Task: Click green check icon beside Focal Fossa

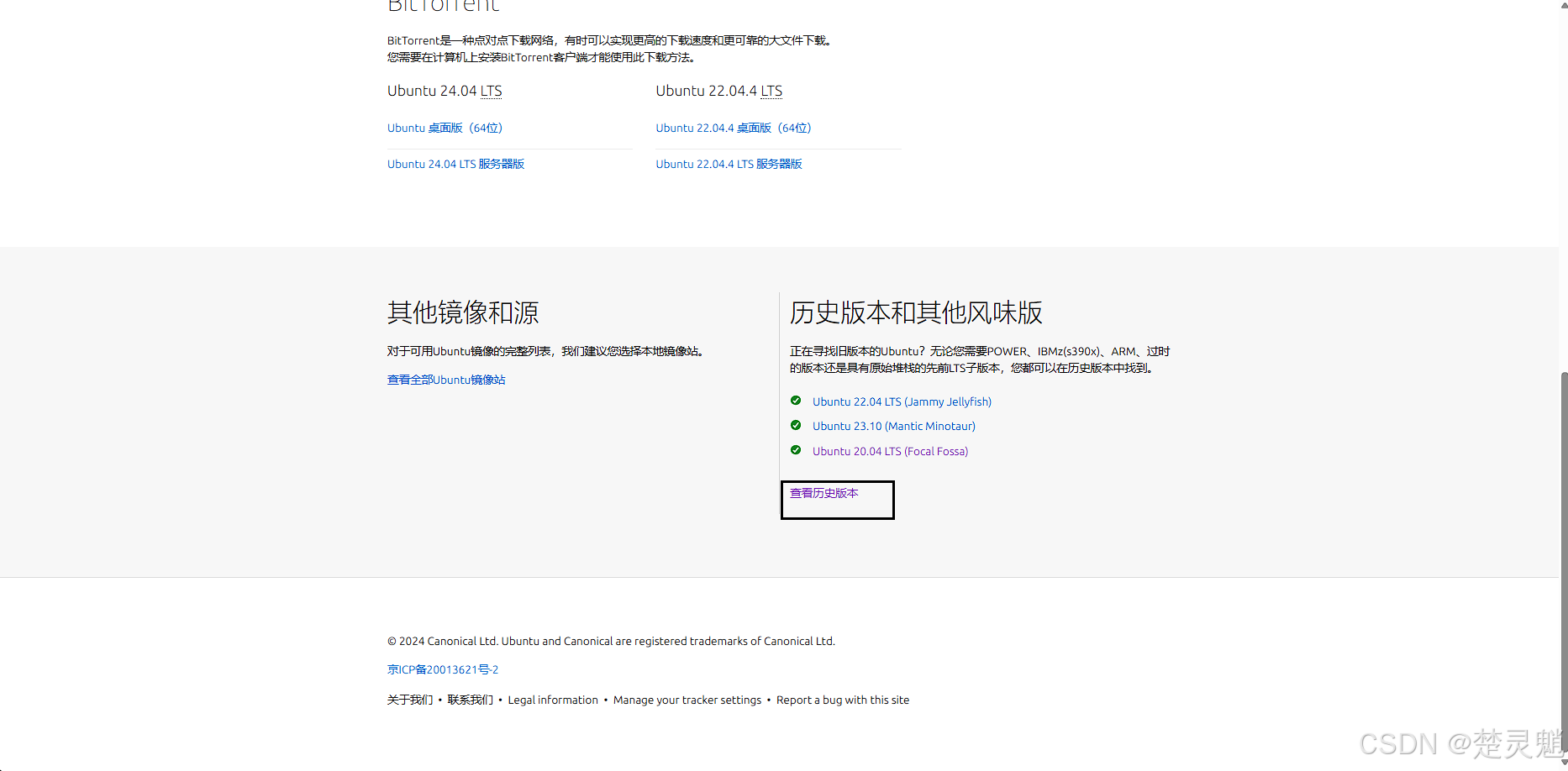Action: (x=796, y=450)
